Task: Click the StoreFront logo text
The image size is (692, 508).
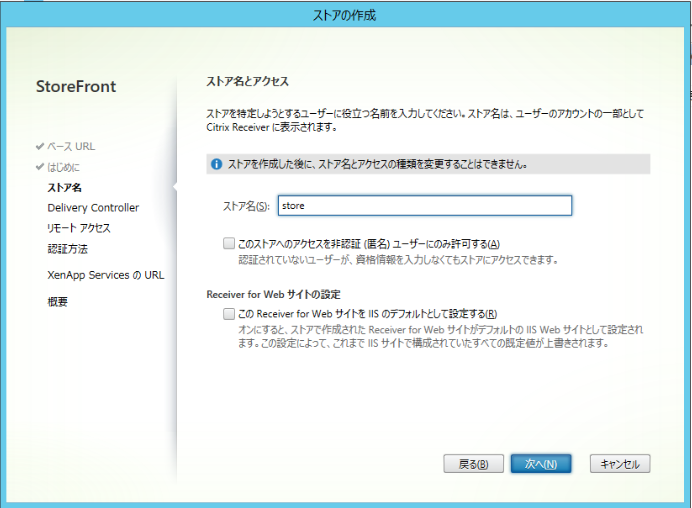Action: click(76, 86)
